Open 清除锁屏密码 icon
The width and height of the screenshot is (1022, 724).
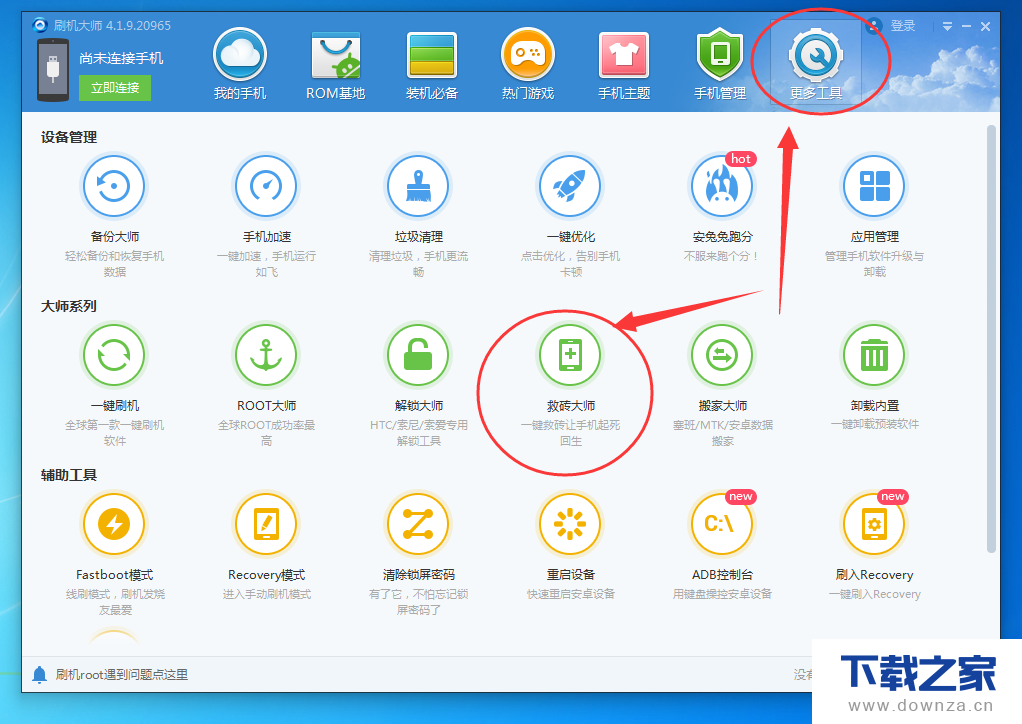click(x=418, y=525)
